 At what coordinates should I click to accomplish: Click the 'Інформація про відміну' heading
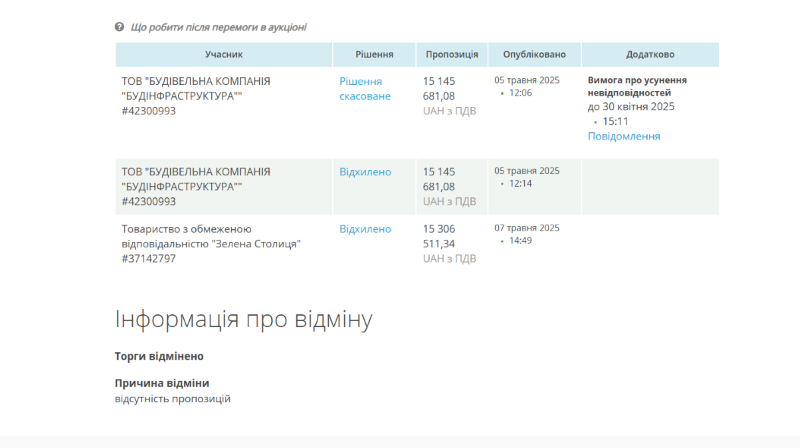(x=244, y=320)
